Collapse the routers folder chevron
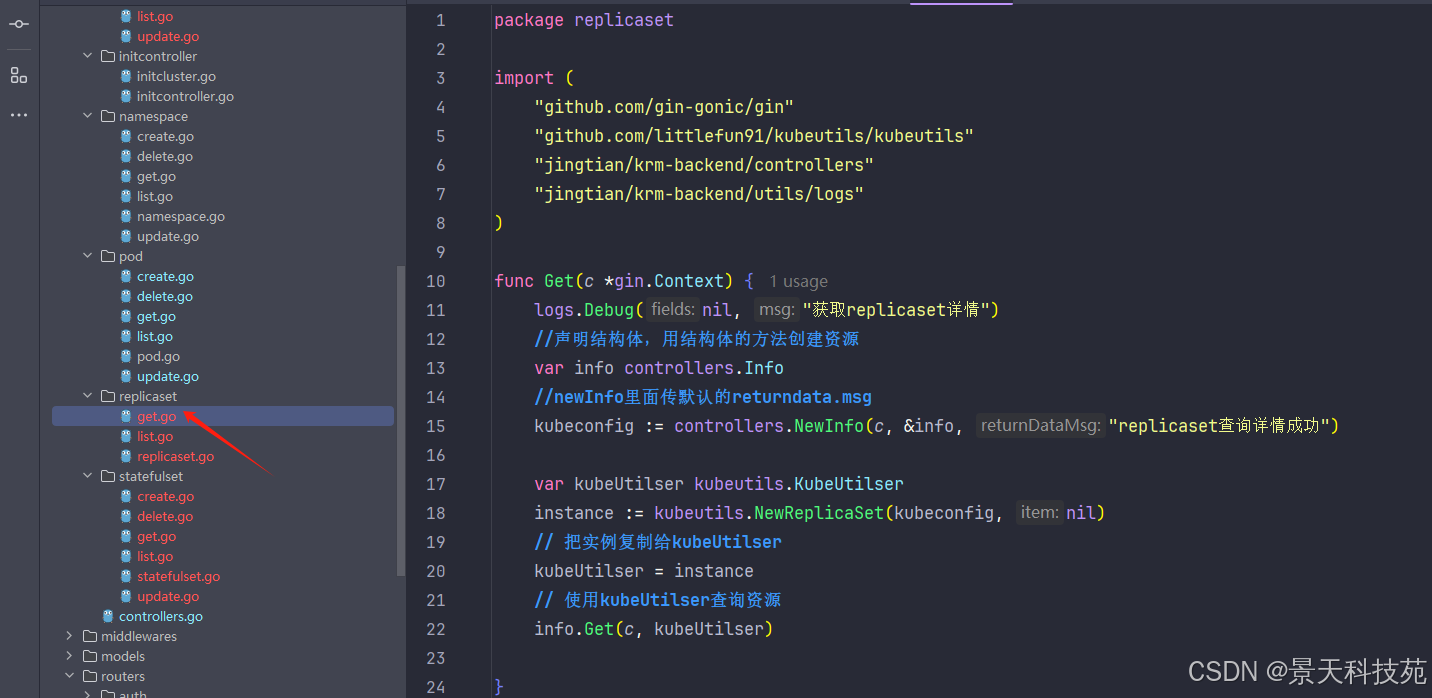The height and width of the screenshot is (698, 1432). click(69, 676)
